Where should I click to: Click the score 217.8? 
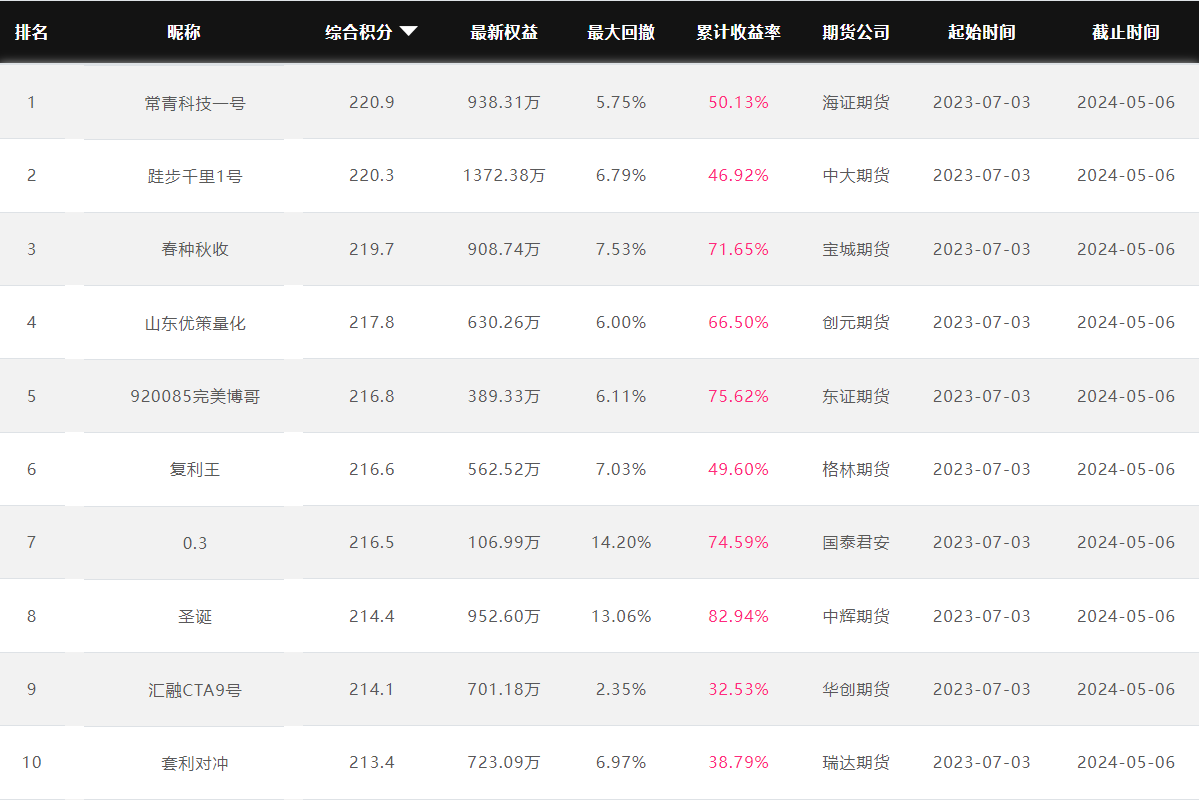click(x=372, y=322)
